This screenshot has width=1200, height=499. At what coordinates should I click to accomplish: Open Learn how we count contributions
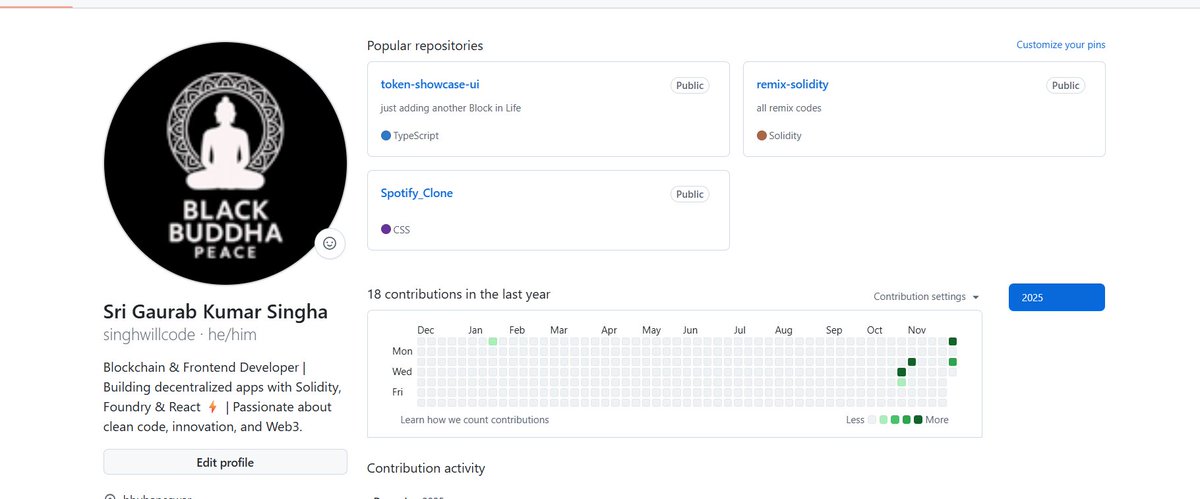[474, 420]
